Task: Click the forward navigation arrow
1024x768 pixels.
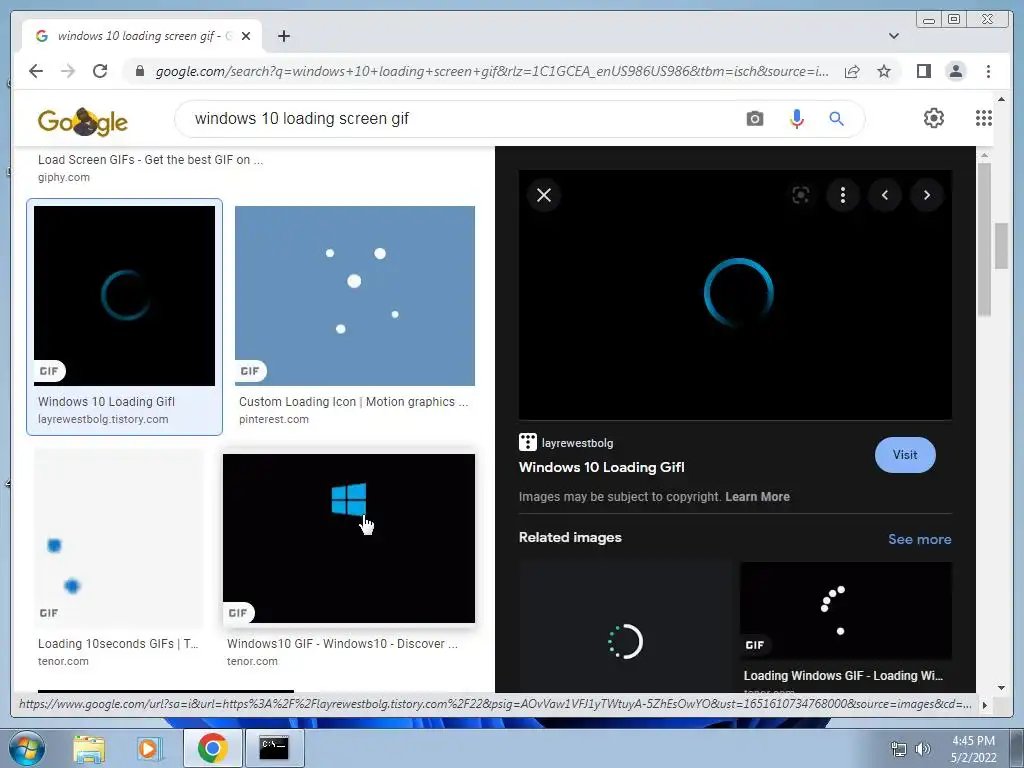Action: 68,71
